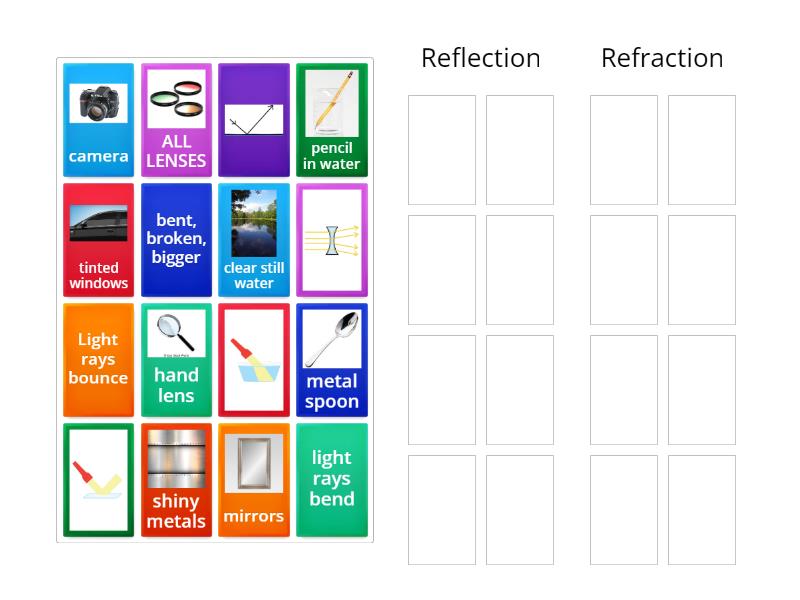Select the clear still water card

(x=254, y=240)
